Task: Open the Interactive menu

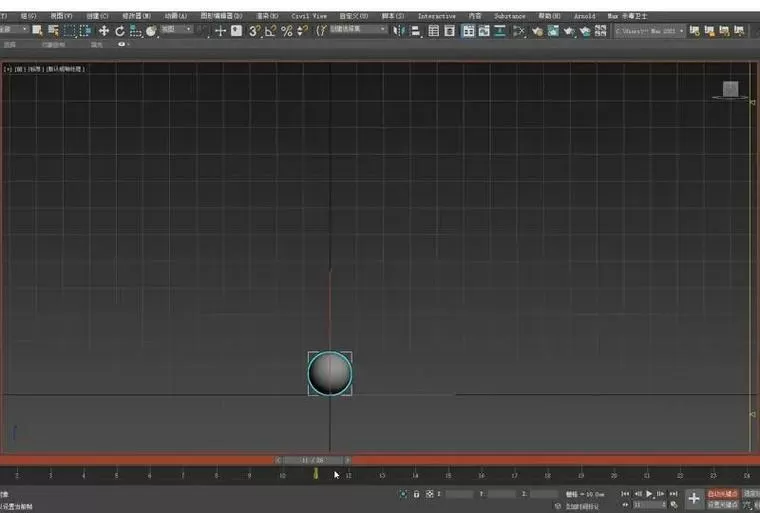Action: 437,16
